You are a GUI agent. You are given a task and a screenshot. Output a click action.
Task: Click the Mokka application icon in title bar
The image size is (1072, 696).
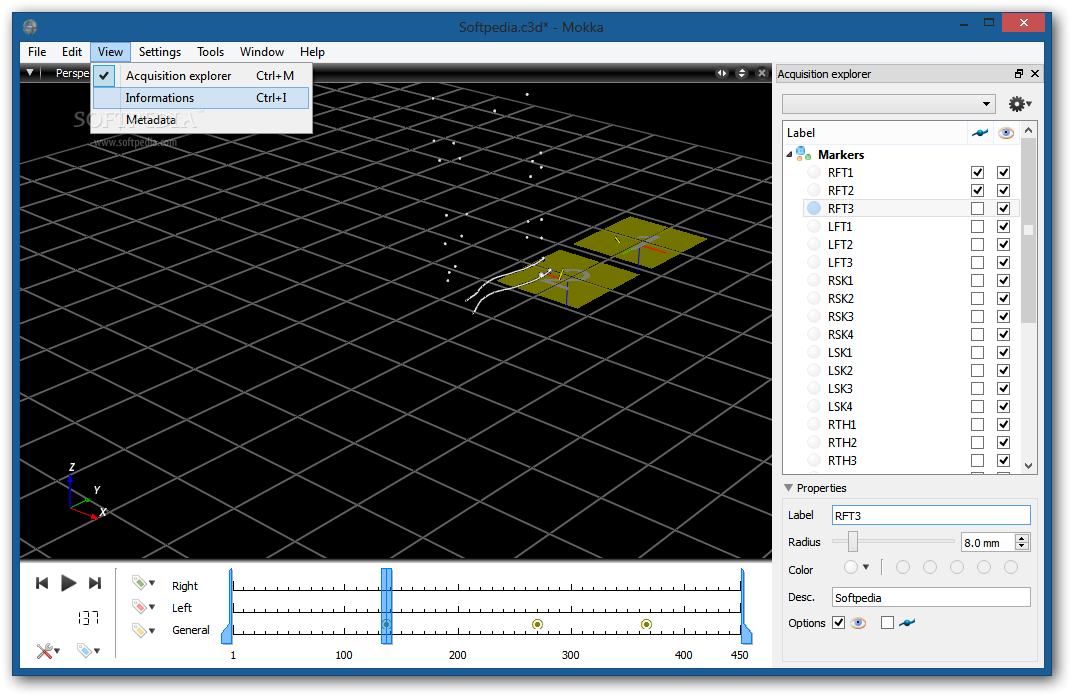[x=30, y=27]
